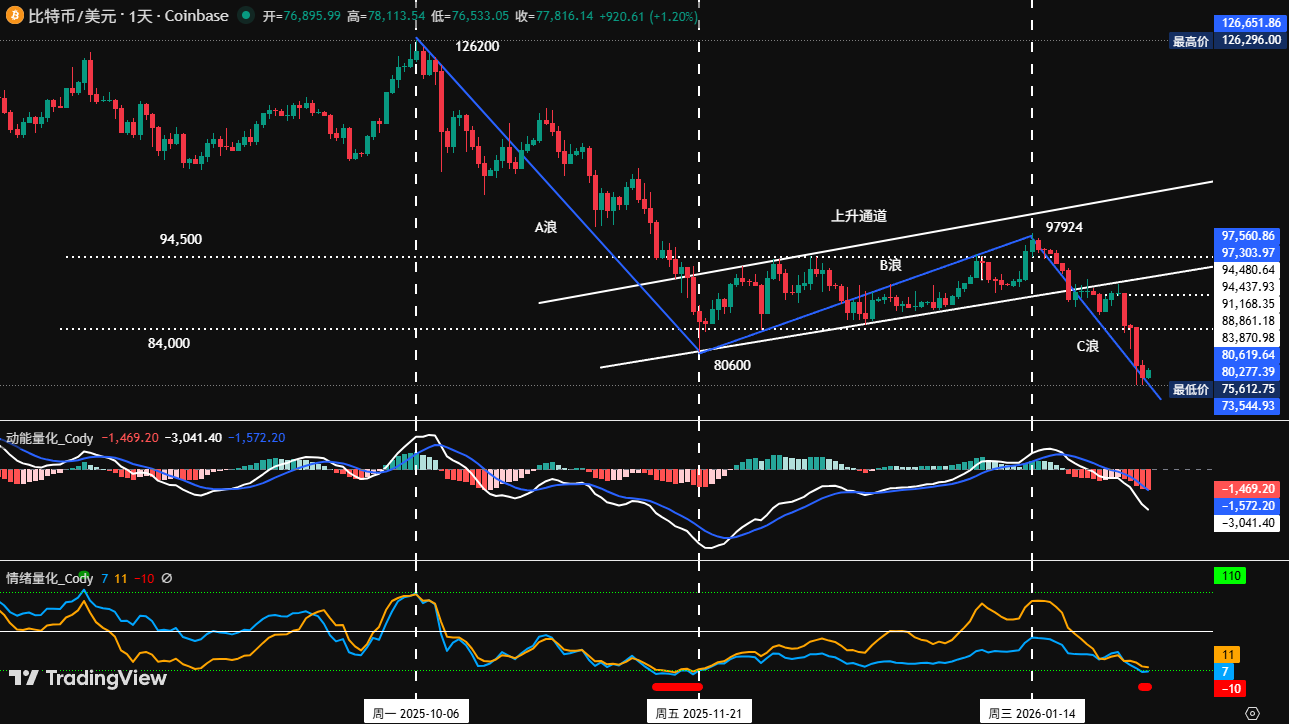Click the Bitcoin symbol logo icon
The image size is (1289, 724).
point(14,16)
